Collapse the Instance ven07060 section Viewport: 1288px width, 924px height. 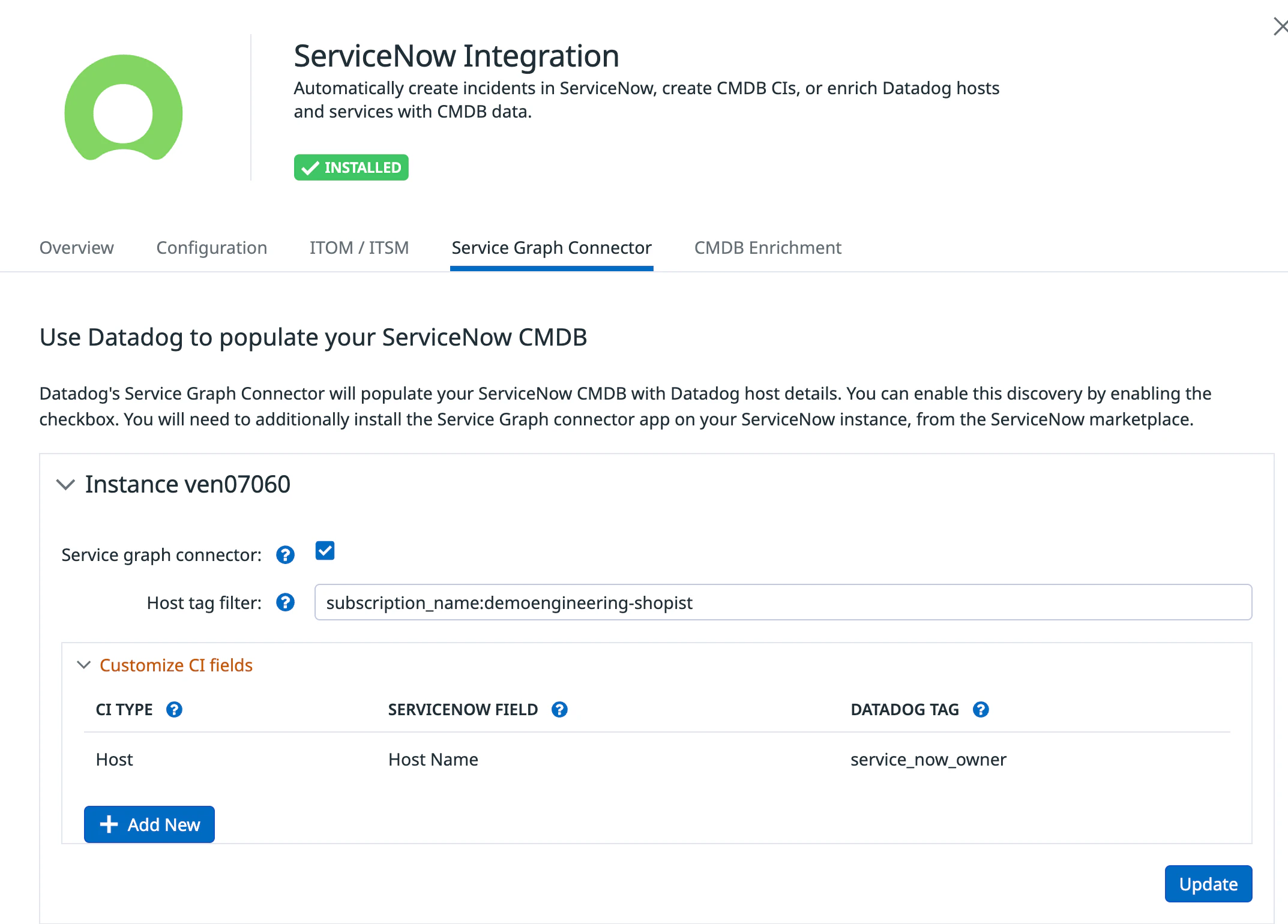(x=65, y=484)
